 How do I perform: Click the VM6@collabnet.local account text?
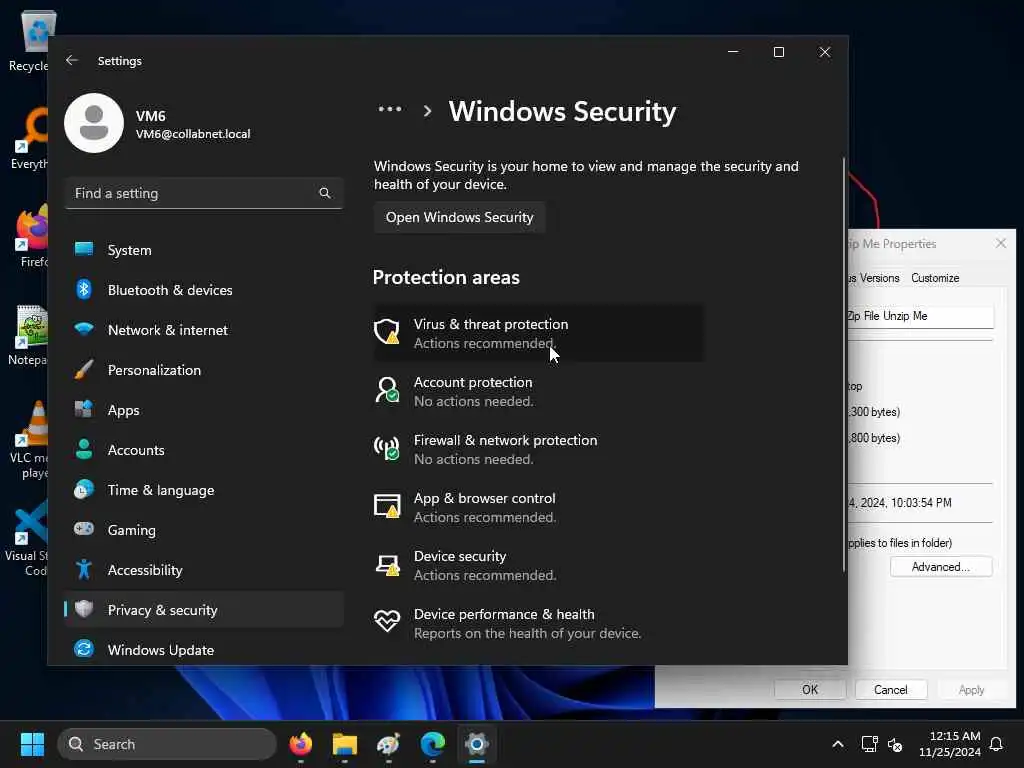[193, 134]
